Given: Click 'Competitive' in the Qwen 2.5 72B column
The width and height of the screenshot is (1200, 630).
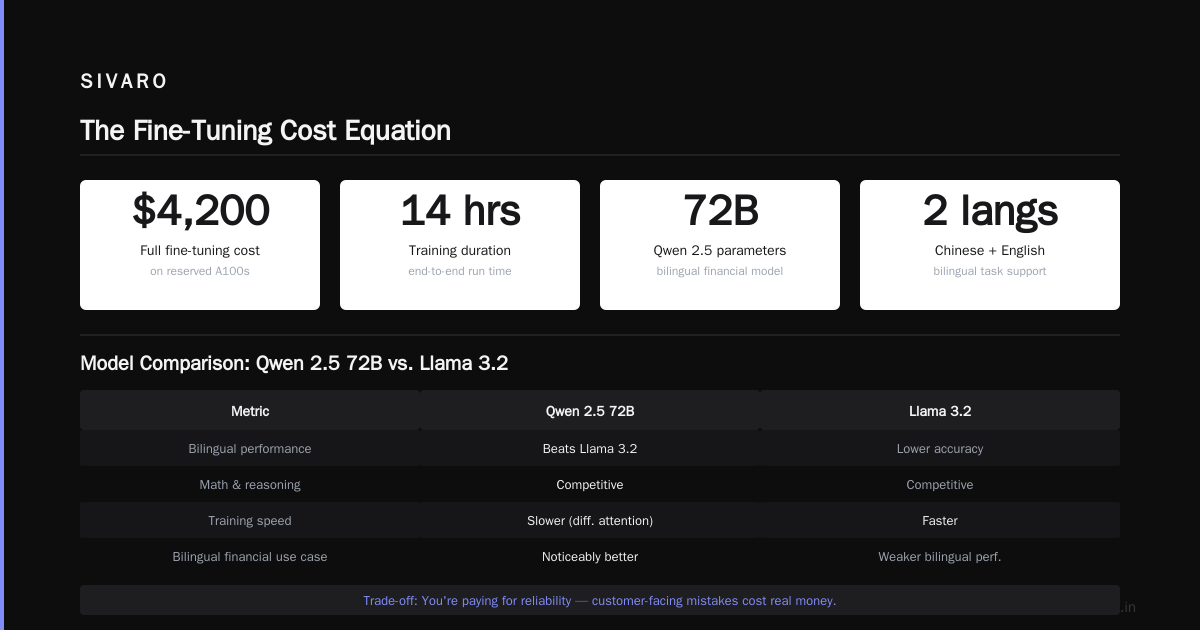Looking at the screenshot, I should click(590, 485).
